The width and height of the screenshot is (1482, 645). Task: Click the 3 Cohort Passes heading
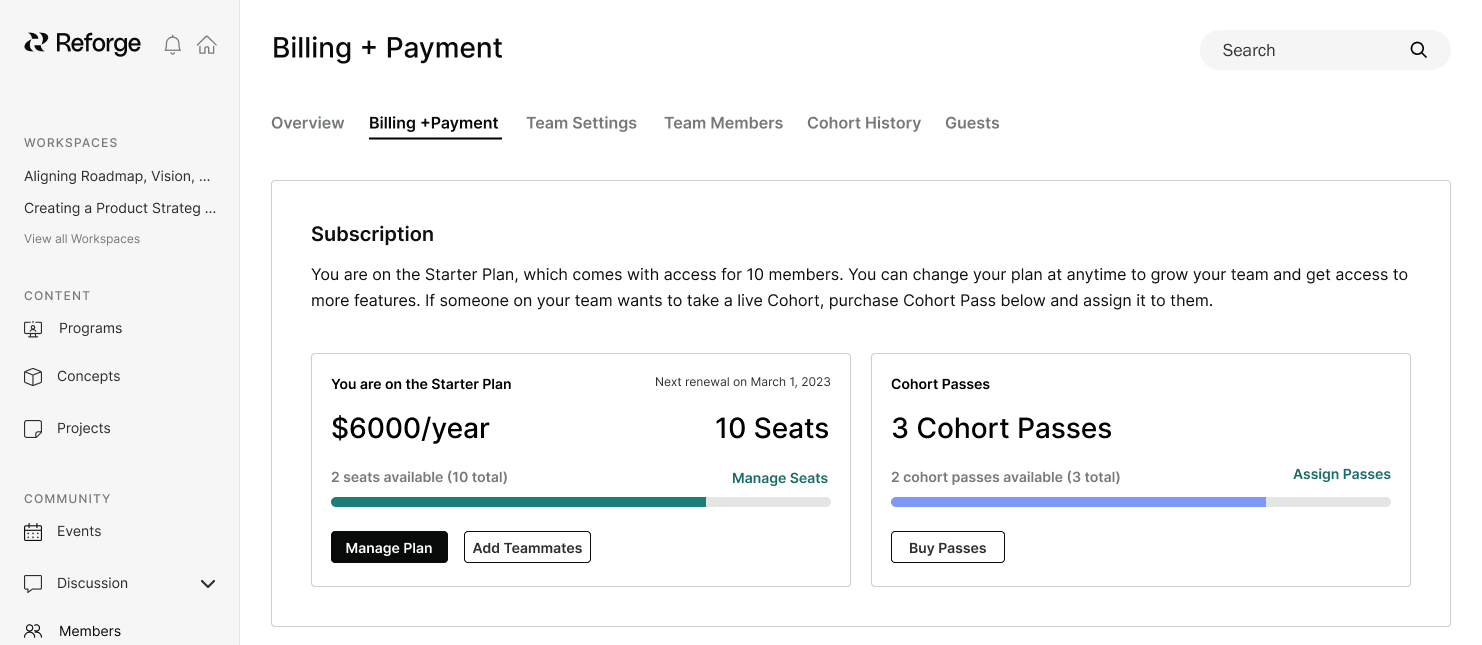coord(1001,429)
